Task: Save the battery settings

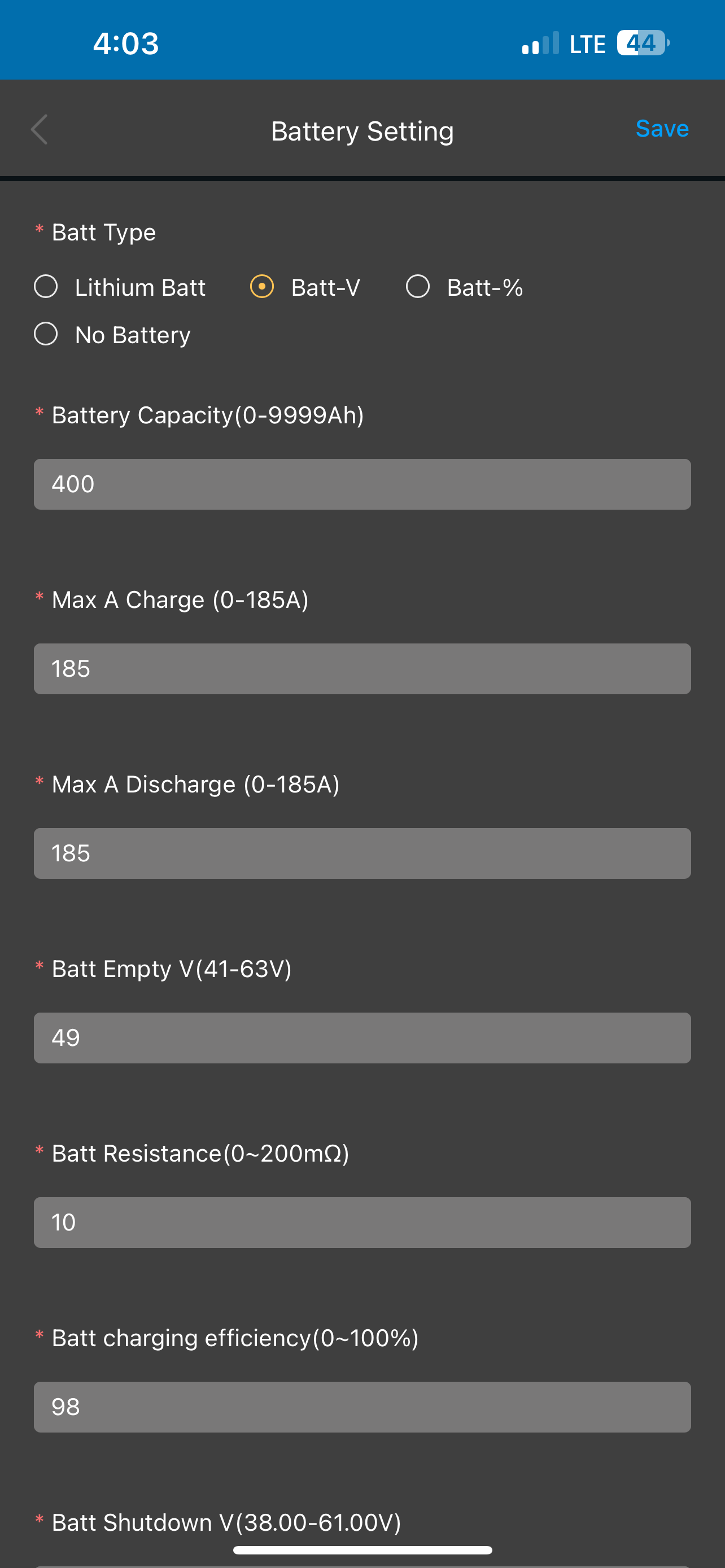Action: 662,129
